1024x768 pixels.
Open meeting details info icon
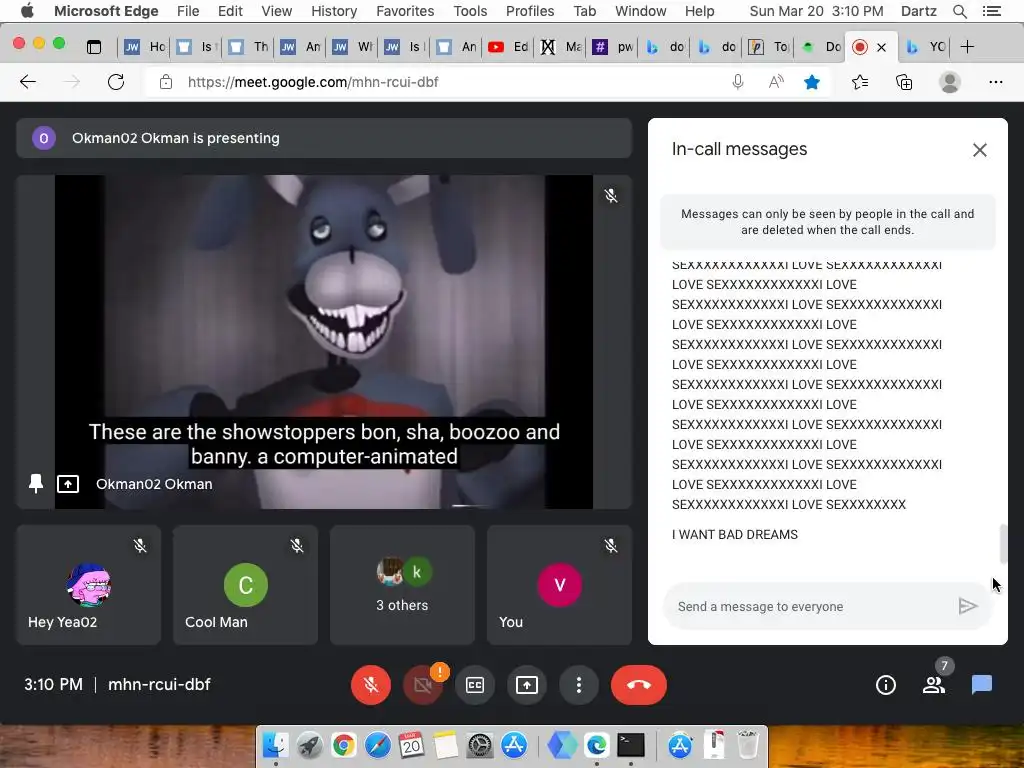click(886, 684)
